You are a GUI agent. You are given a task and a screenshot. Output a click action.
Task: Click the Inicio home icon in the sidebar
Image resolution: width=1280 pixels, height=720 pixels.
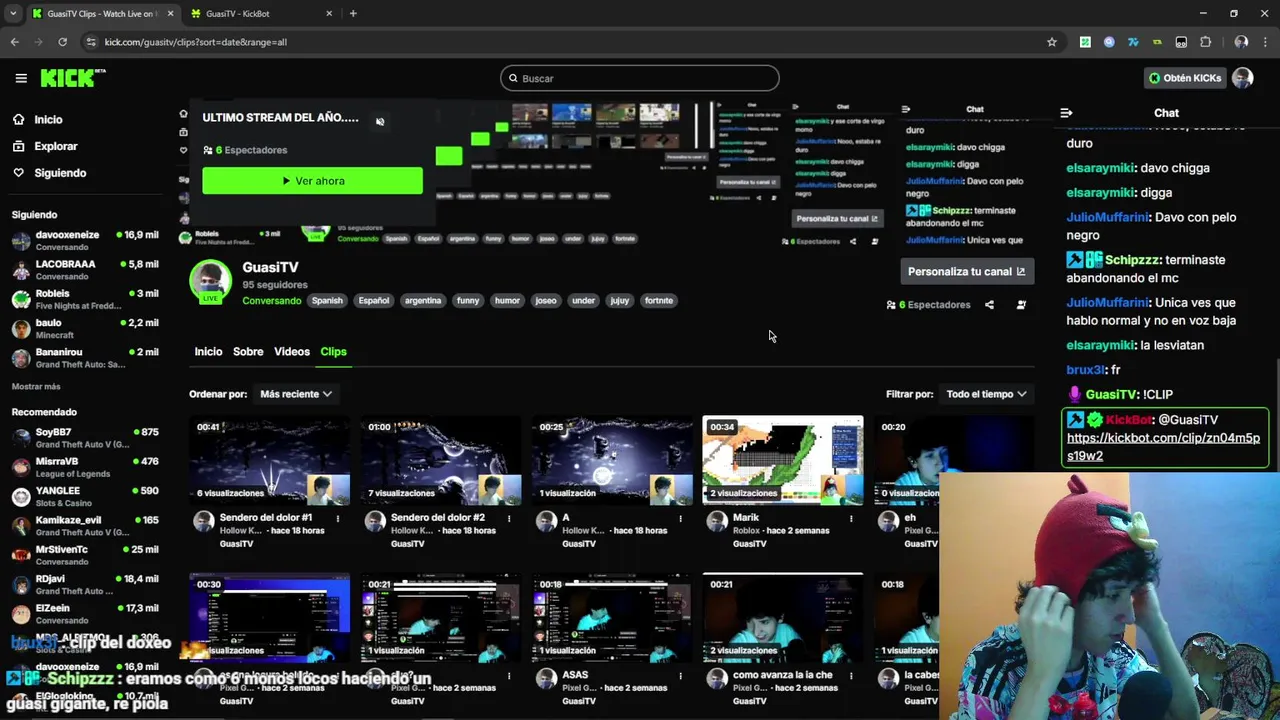tap(18, 119)
